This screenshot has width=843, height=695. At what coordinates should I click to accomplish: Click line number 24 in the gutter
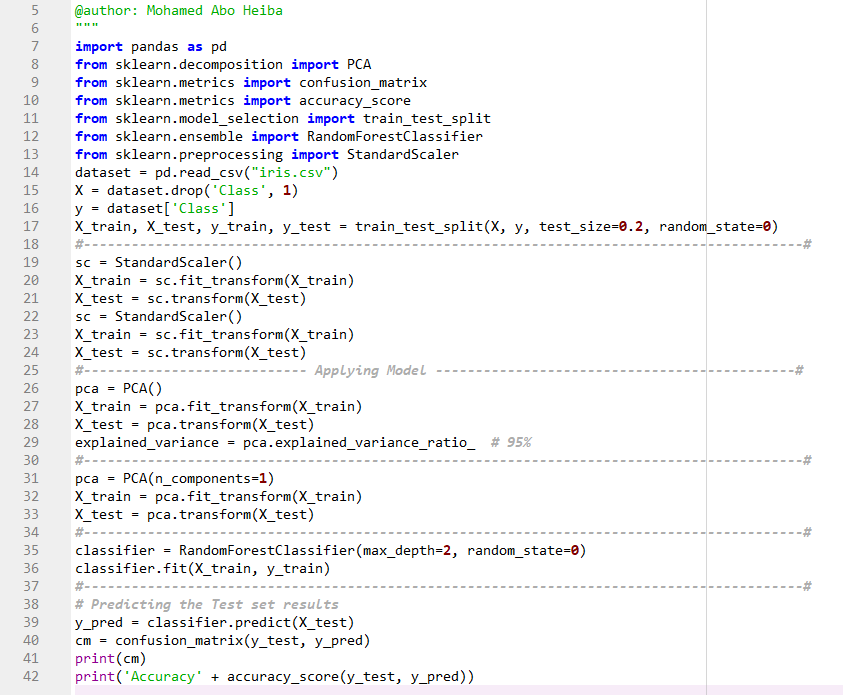pos(31,353)
